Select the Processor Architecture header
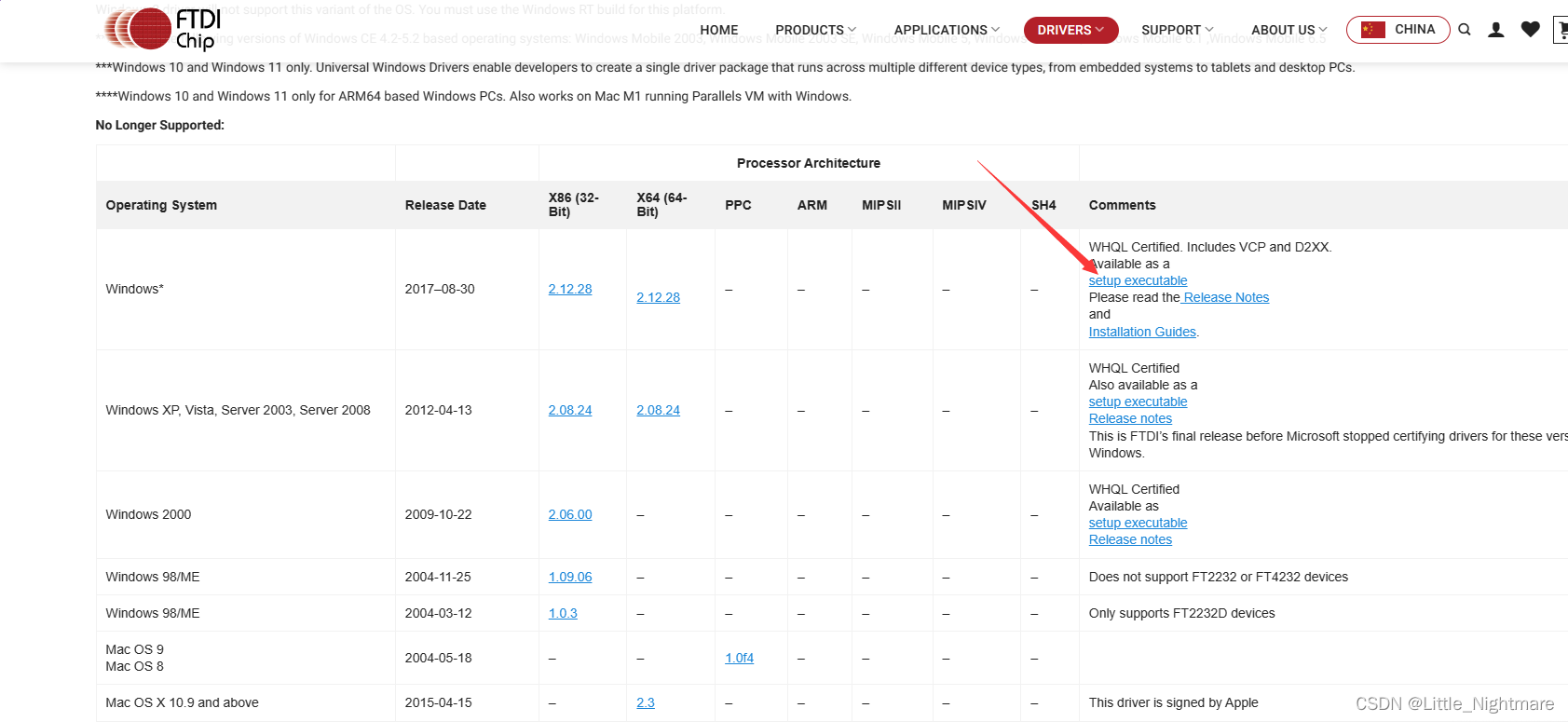The height and width of the screenshot is (722, 1568). point(809,163)
